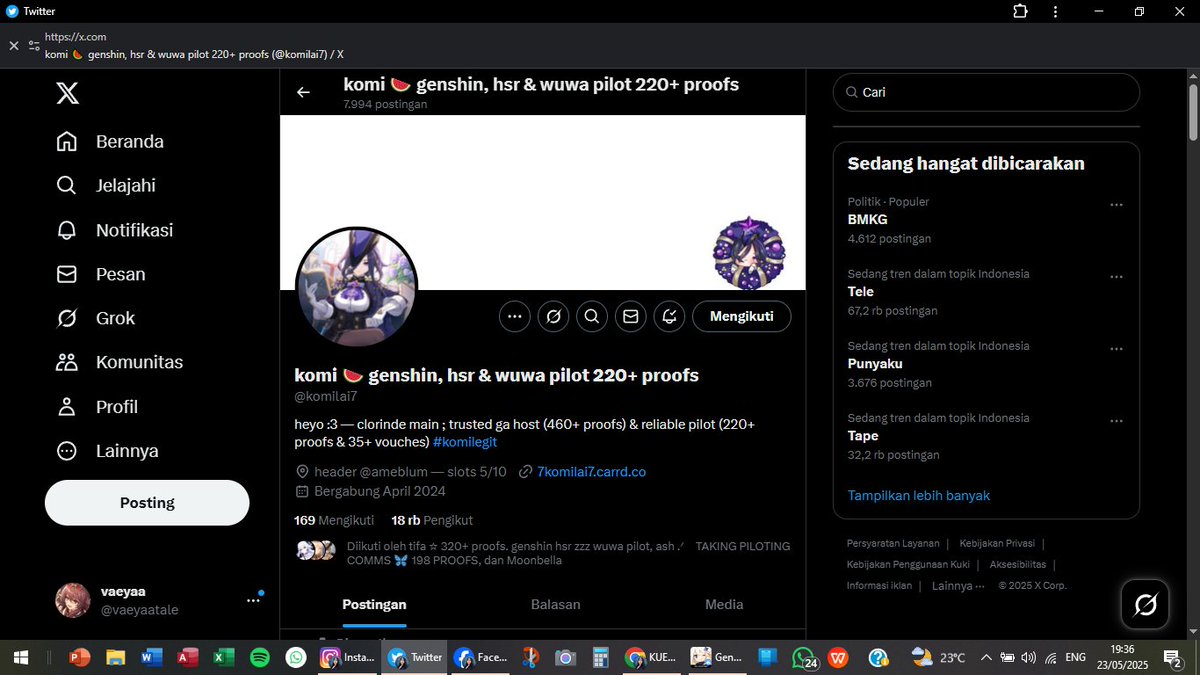This screenshot has width=1200, height=675.
Task: Open profile more options (three dots)
Action: tap(514, 317)
